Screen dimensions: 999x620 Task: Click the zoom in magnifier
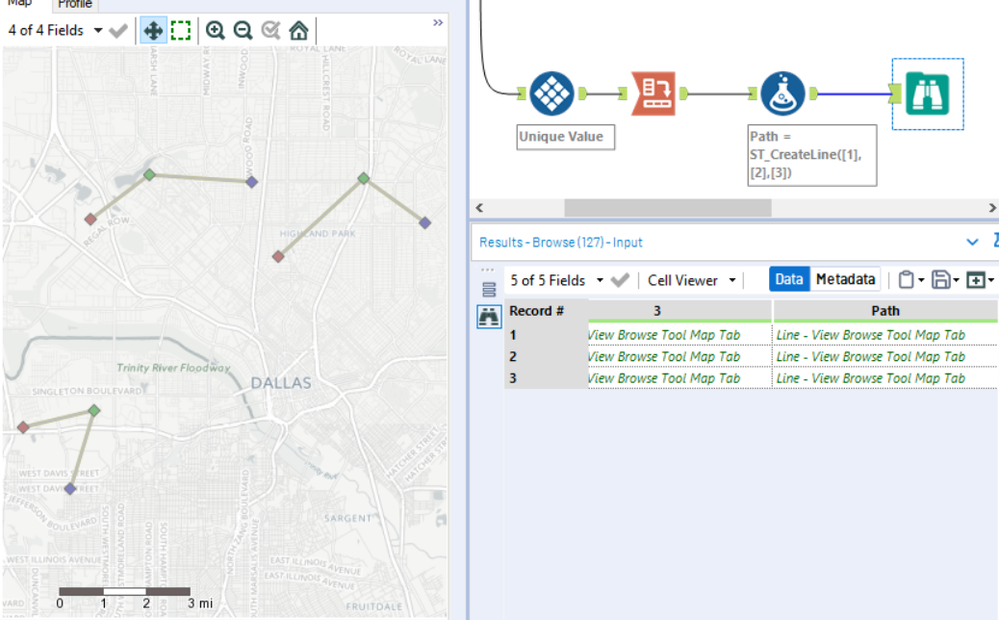[x=215, y=30]
